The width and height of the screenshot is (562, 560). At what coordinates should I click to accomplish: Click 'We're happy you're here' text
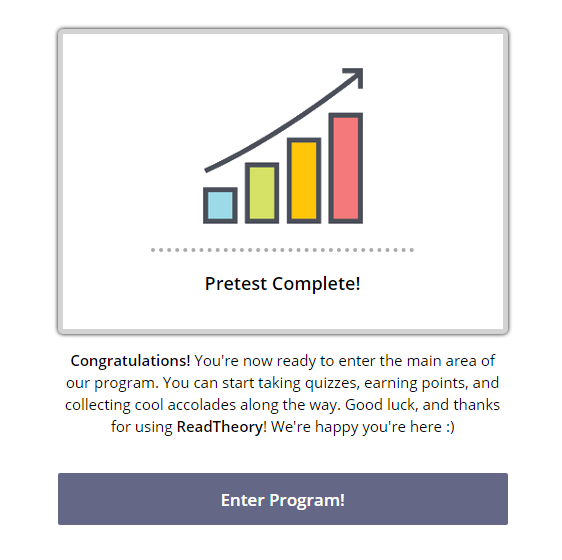point(356,427)
